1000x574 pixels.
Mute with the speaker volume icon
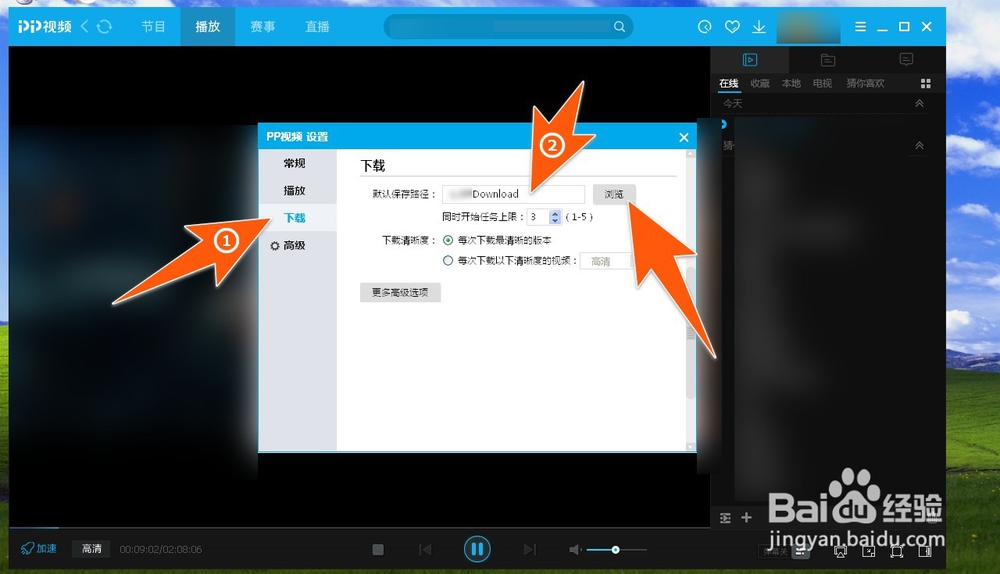click(575, 549)
